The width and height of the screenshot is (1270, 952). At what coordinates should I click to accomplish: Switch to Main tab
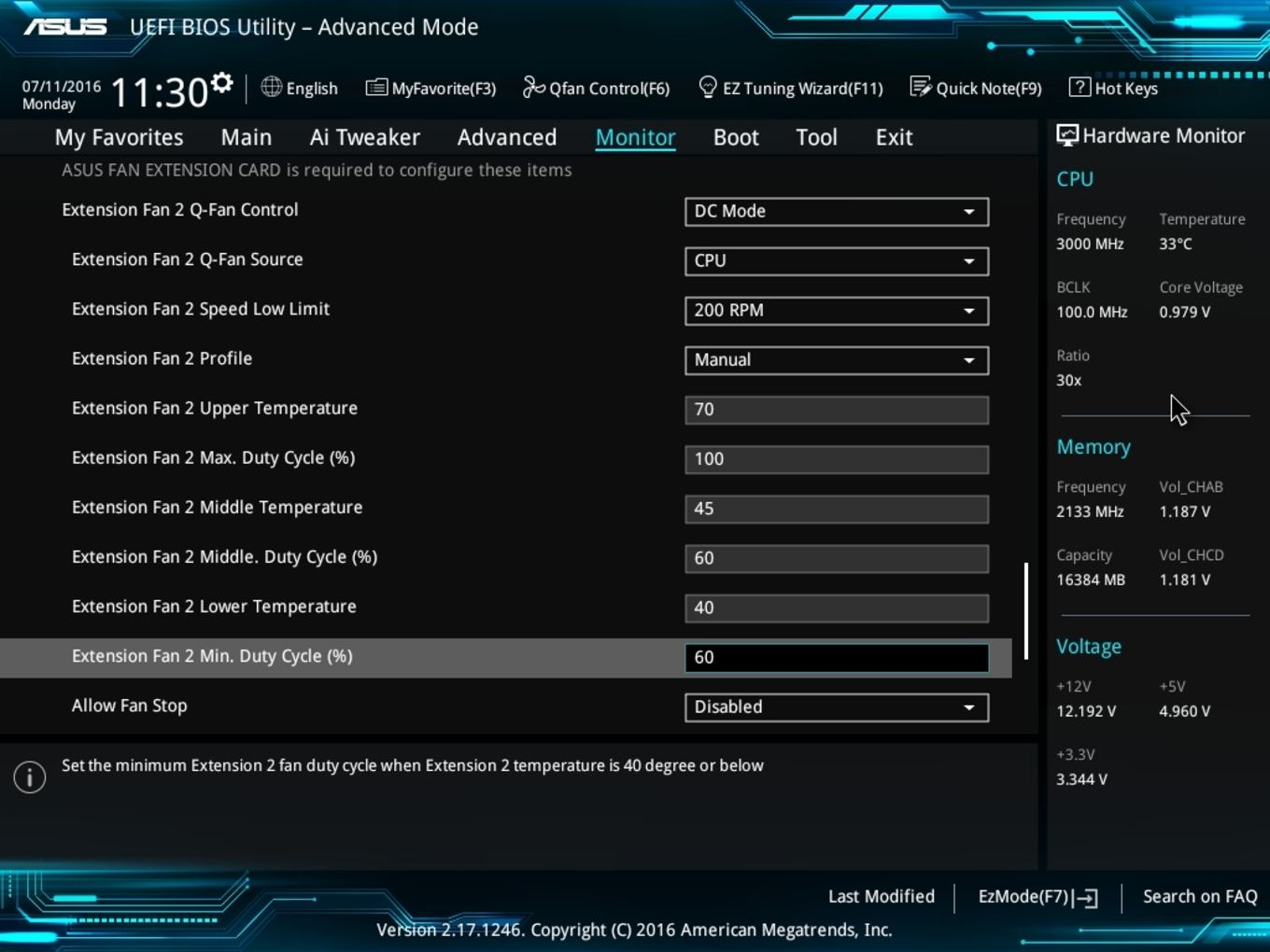[x=247, y=137]
